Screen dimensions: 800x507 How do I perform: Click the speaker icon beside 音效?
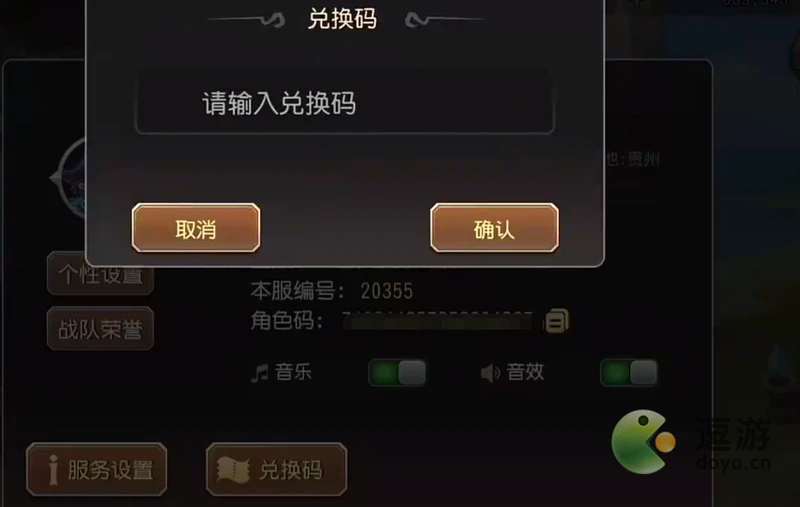pyautogui.click(x=490, y=373)
